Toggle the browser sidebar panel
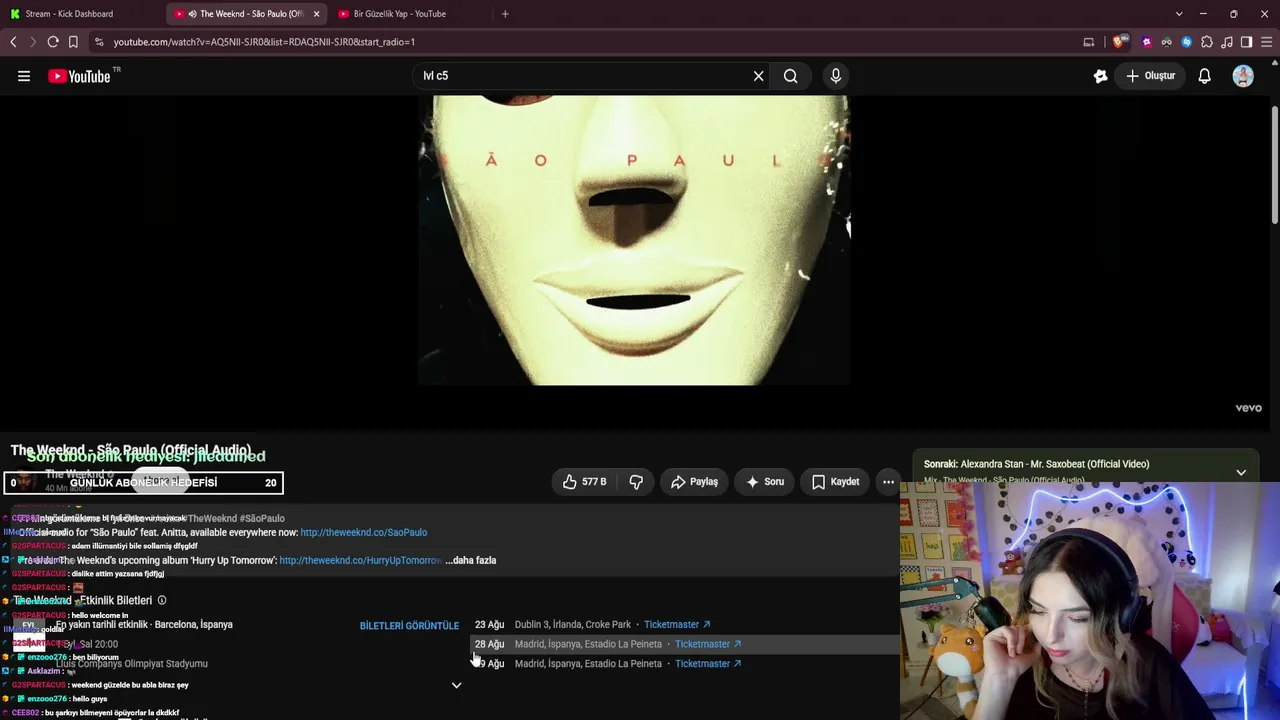The height and width of the screenshot is (720, 1280). pos(1246,42)
